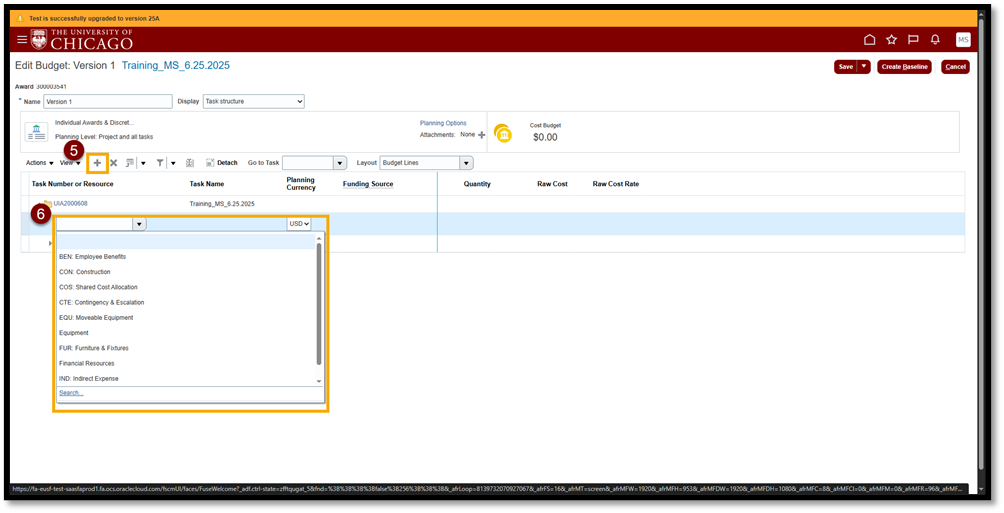
Task: Open the Actions menu
Action: pos(40,162)
